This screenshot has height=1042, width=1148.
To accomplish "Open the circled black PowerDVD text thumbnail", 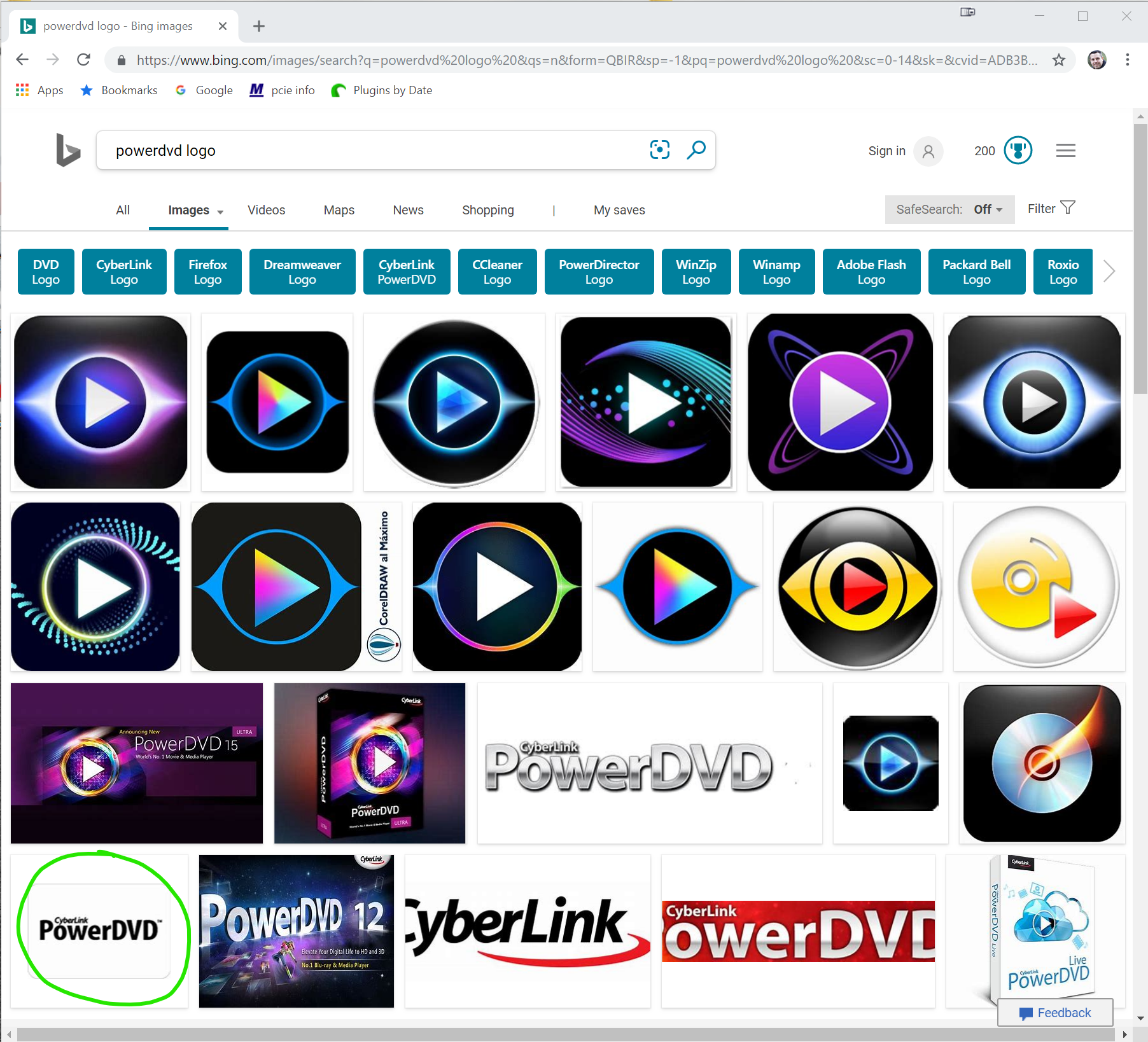I will (99, 931).
